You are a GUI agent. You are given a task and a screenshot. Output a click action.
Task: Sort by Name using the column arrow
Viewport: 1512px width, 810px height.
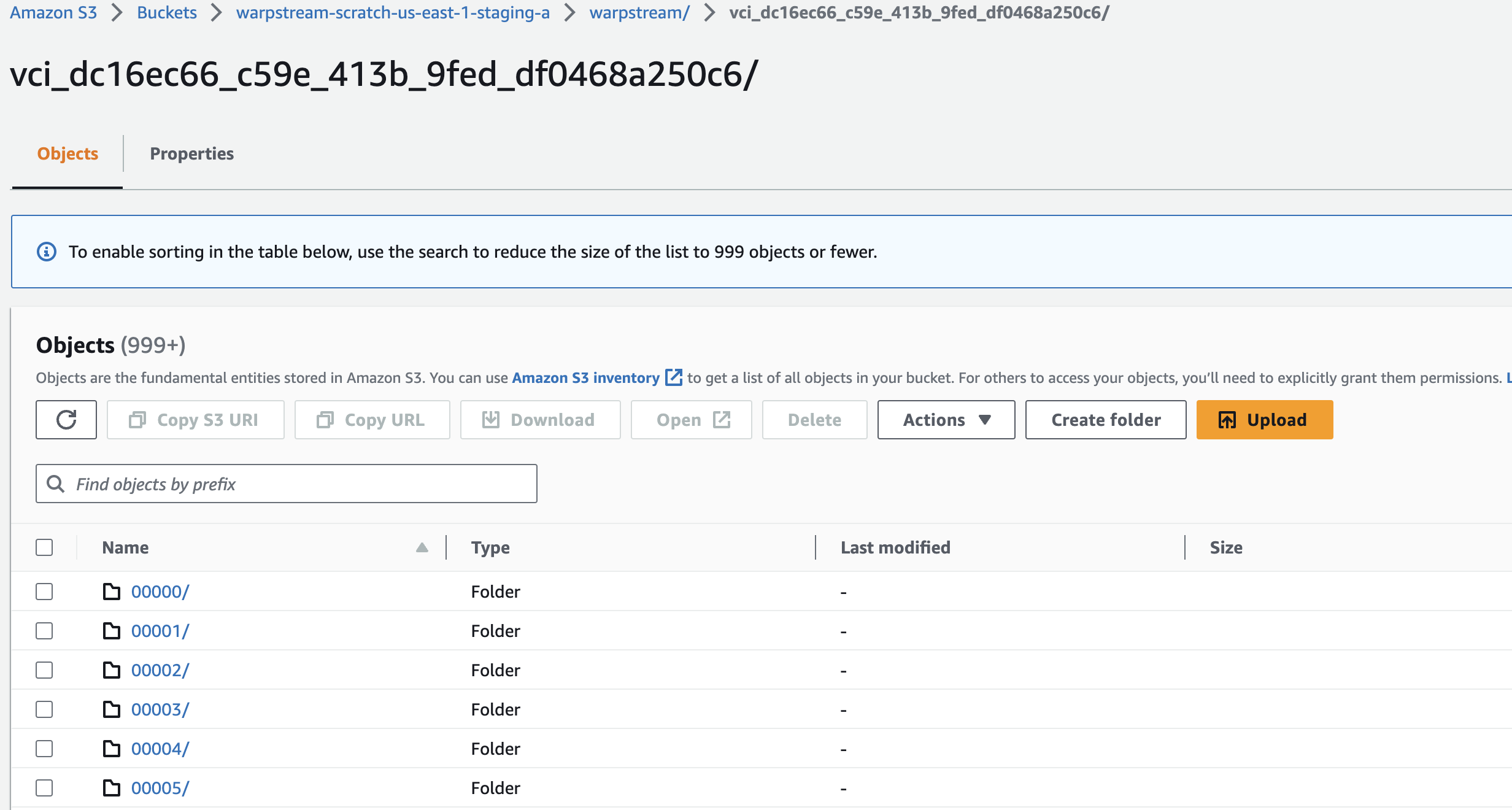pyautogui.click(x=422, y=547)
